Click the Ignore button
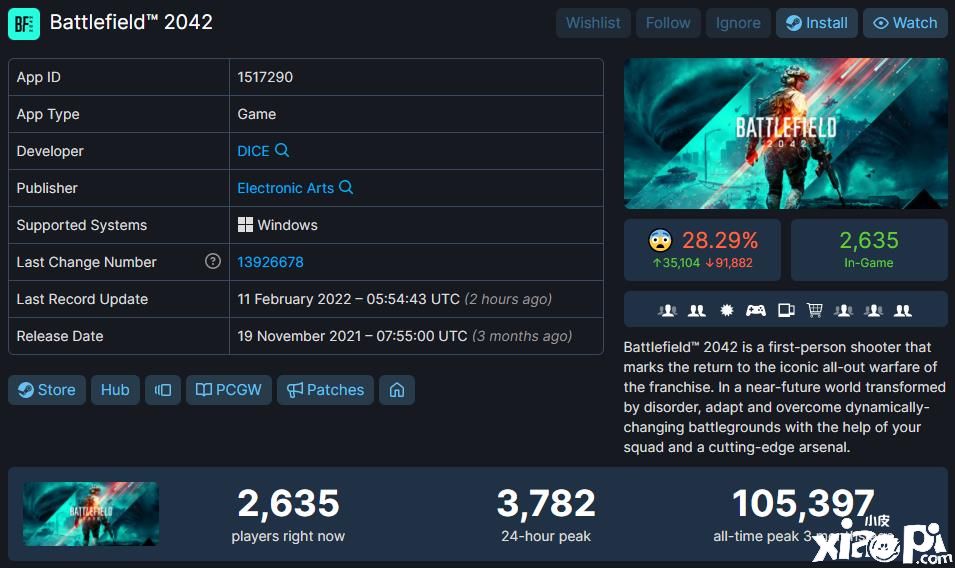This screenshot has width=955, height=568. (738, 23)
